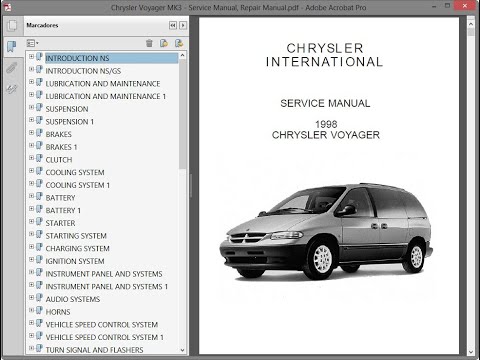
Task: Jump to BRAKES 1 bookmark
Action: point(61,147)
